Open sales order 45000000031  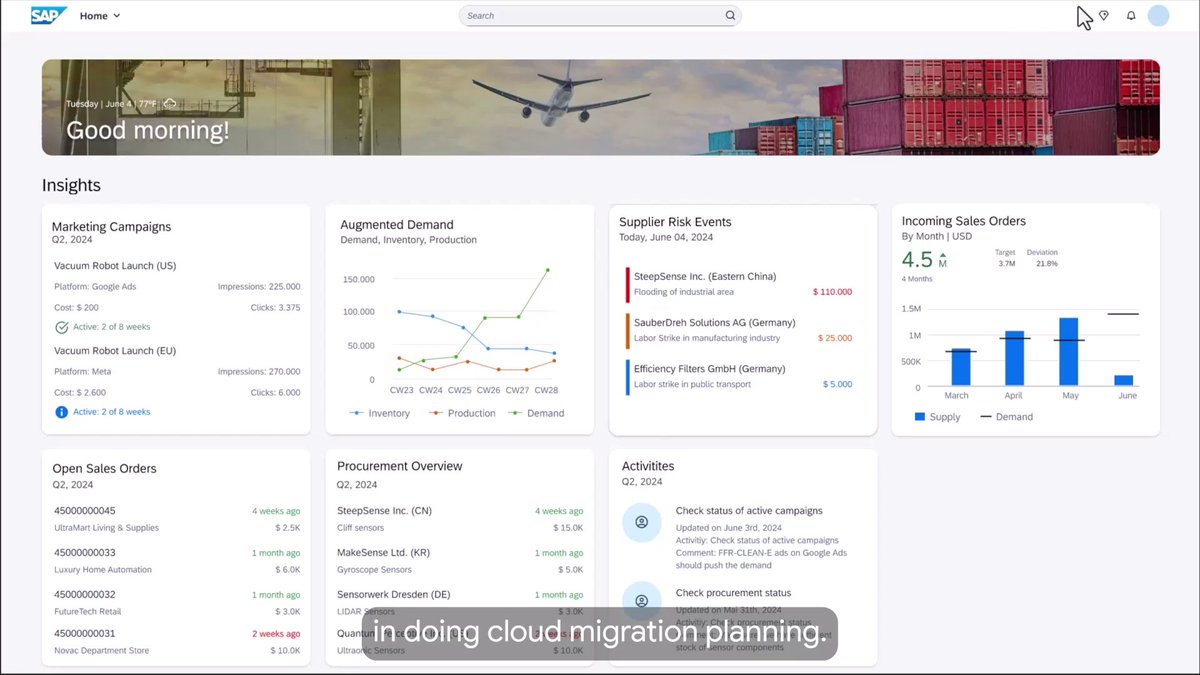(x=85, y=633)
